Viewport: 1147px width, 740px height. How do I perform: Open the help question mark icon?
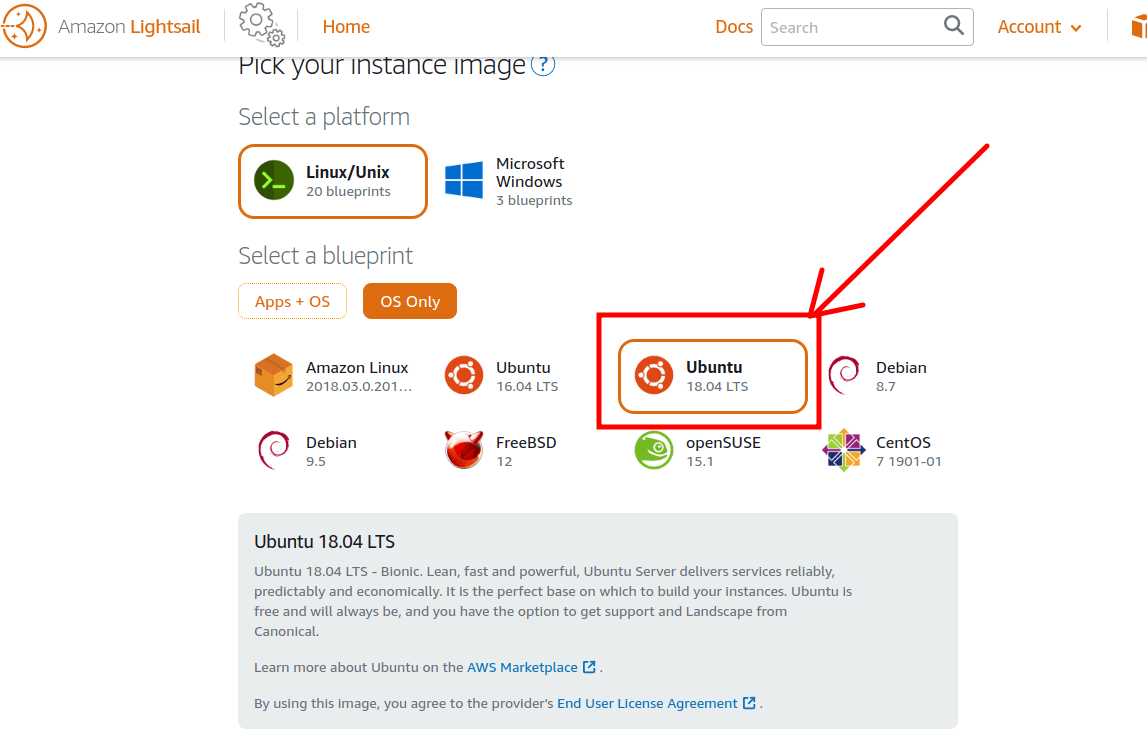pos(543,64)
